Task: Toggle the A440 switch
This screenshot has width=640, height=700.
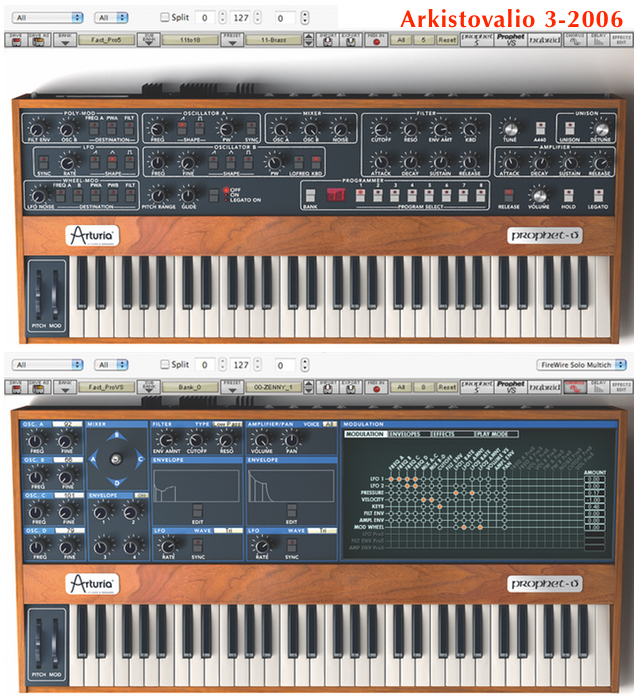Action: pos(540,129)
